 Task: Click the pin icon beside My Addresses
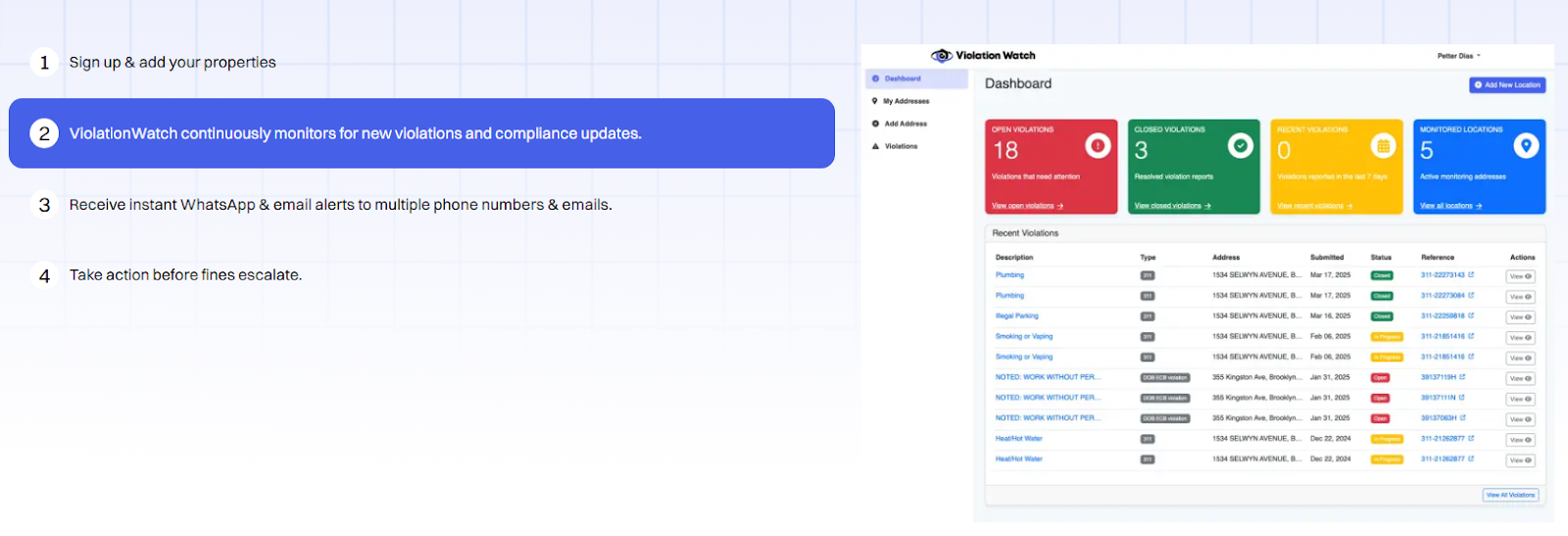coord(875,101)
